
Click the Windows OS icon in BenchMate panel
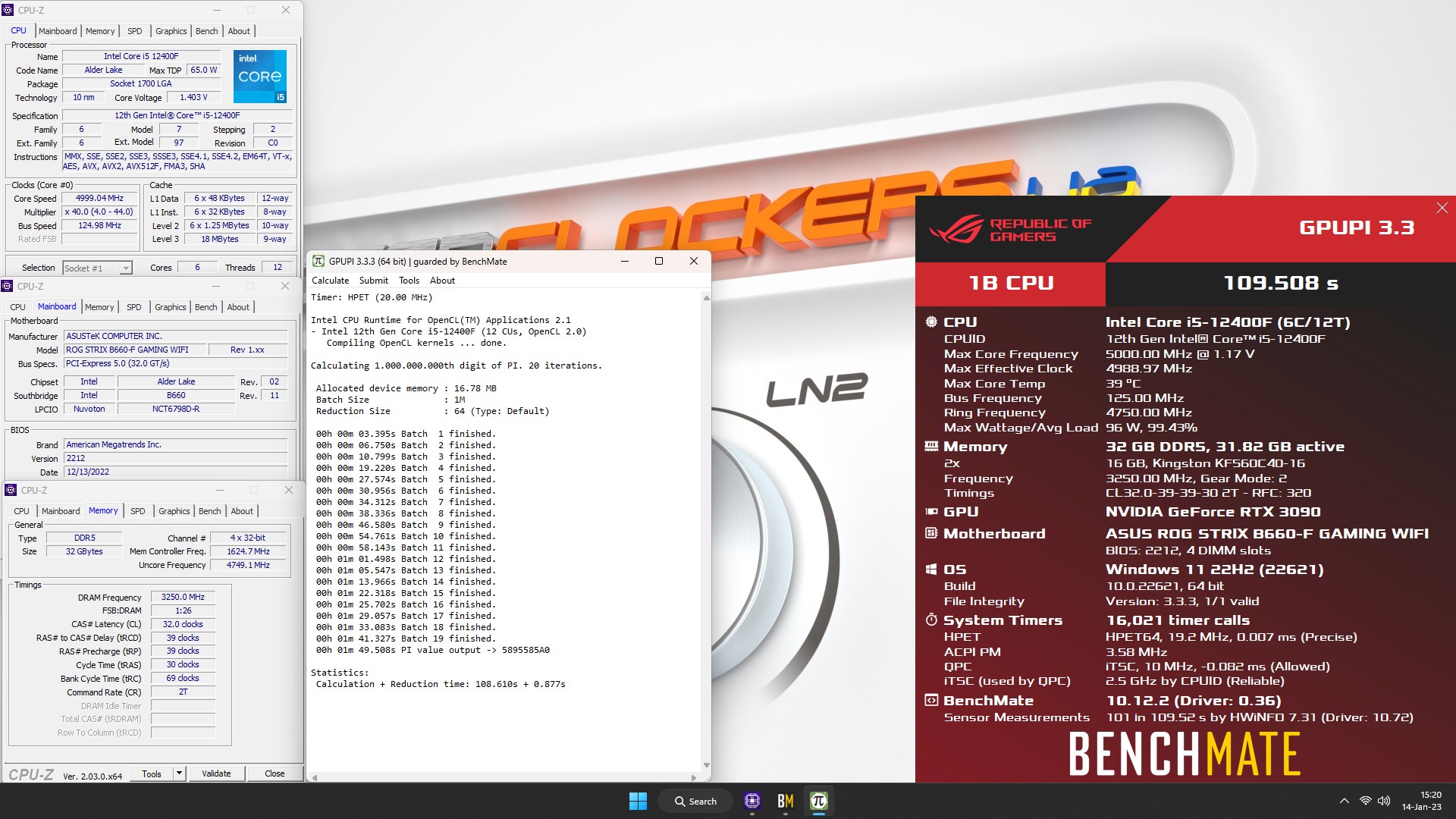pos(931,569)
